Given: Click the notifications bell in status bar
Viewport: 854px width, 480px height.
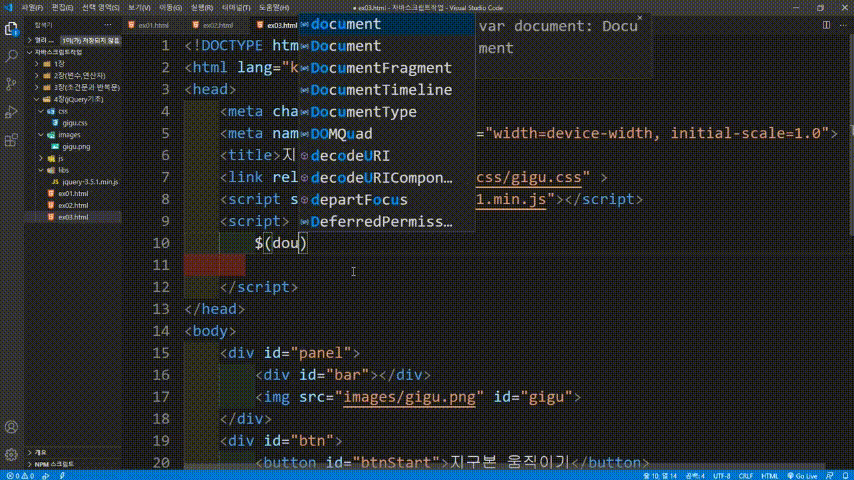Looking at the screenshot, I should 845,476.
